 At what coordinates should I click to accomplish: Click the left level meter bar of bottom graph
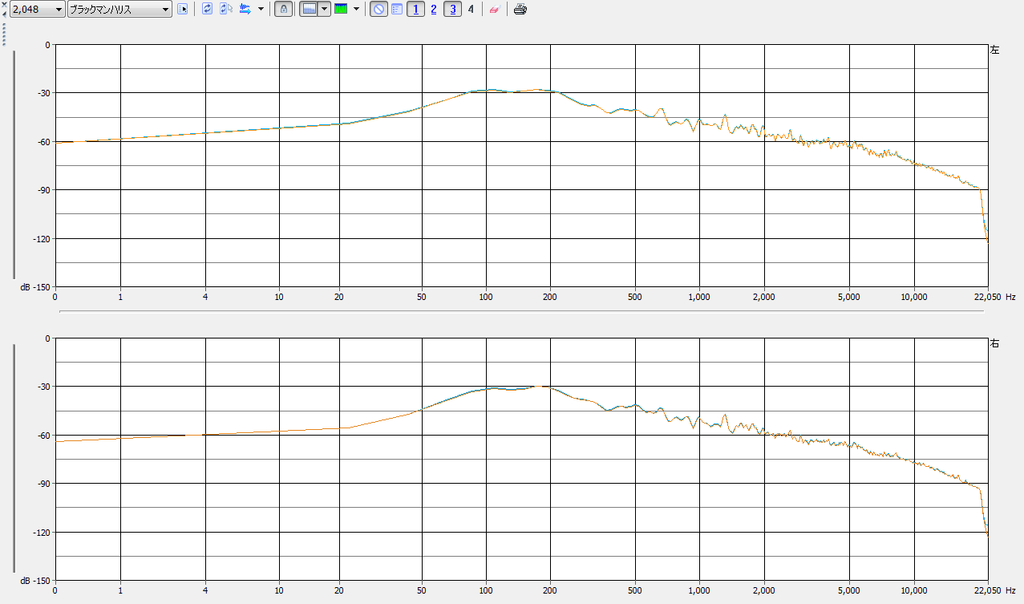pyautogui.click(x=14, y=458)
